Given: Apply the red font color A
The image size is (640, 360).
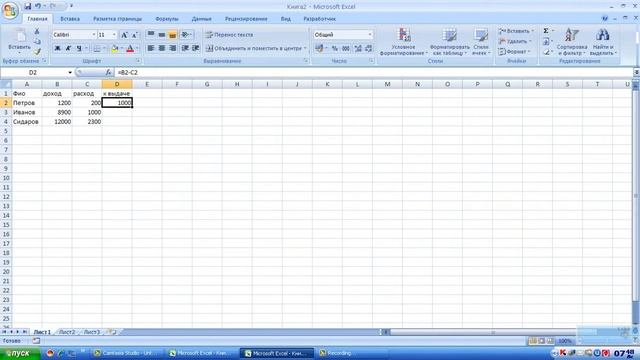Looking at the screenshot, I should 130,49.
